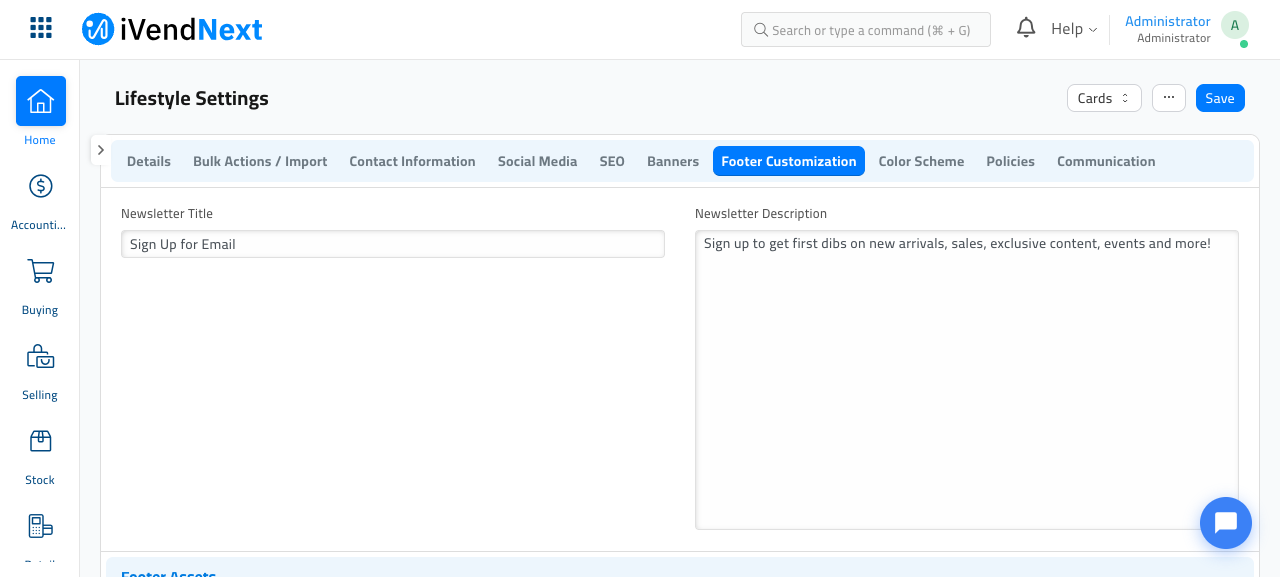Open the more options ellipsis menu
Viewport: 1280px width, 577px height.
(1169, 97)
